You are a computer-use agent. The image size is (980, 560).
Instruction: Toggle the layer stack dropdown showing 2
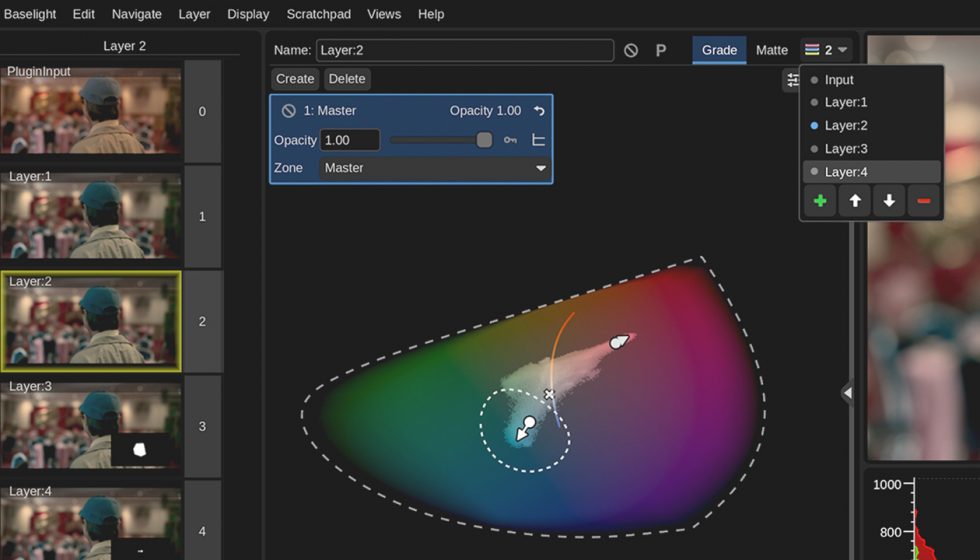click(x=826, y=50)
